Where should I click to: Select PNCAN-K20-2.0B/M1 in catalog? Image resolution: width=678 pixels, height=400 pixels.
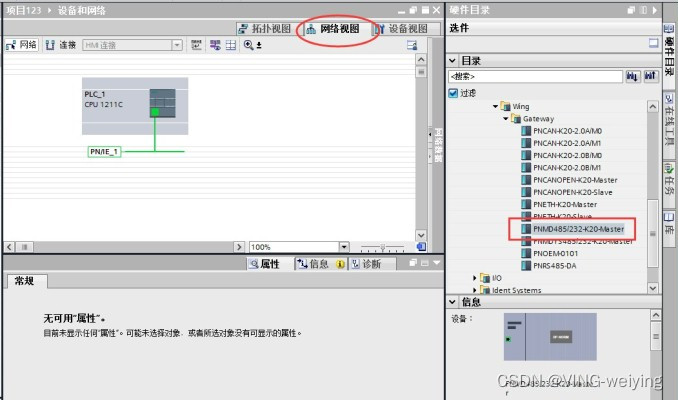(567, 167)
